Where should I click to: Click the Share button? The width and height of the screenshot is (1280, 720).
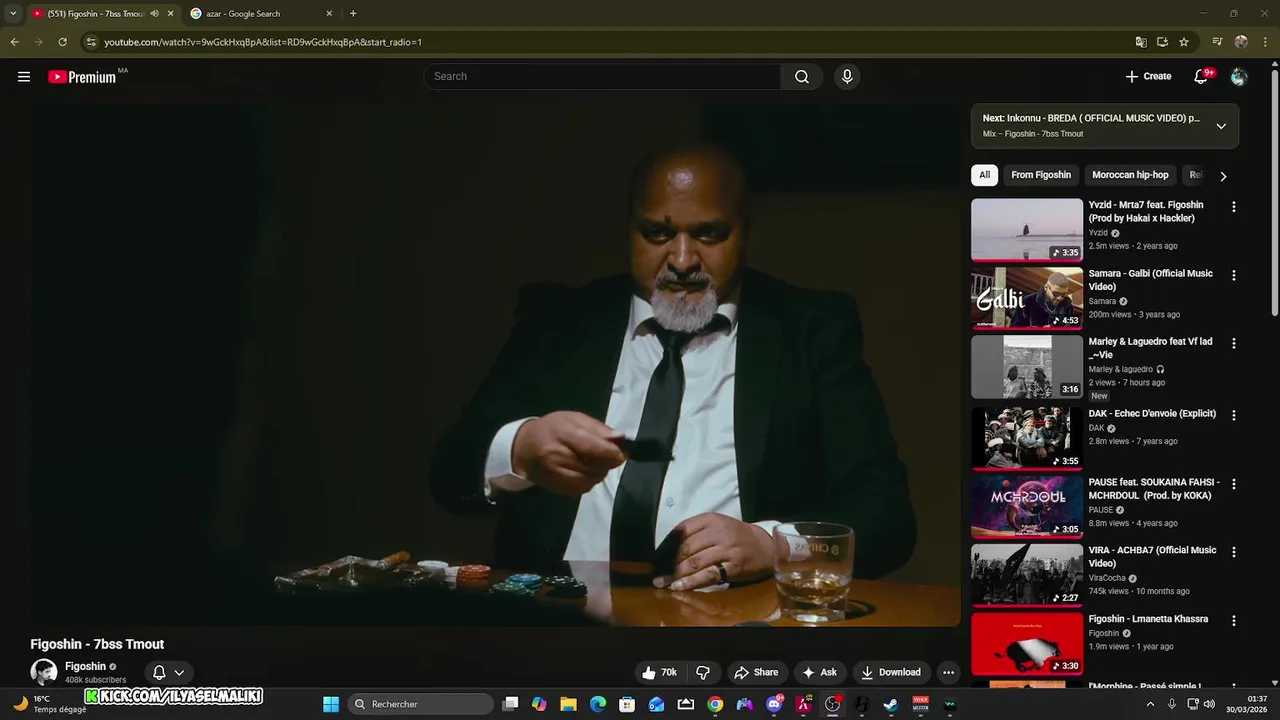(756, 672)
